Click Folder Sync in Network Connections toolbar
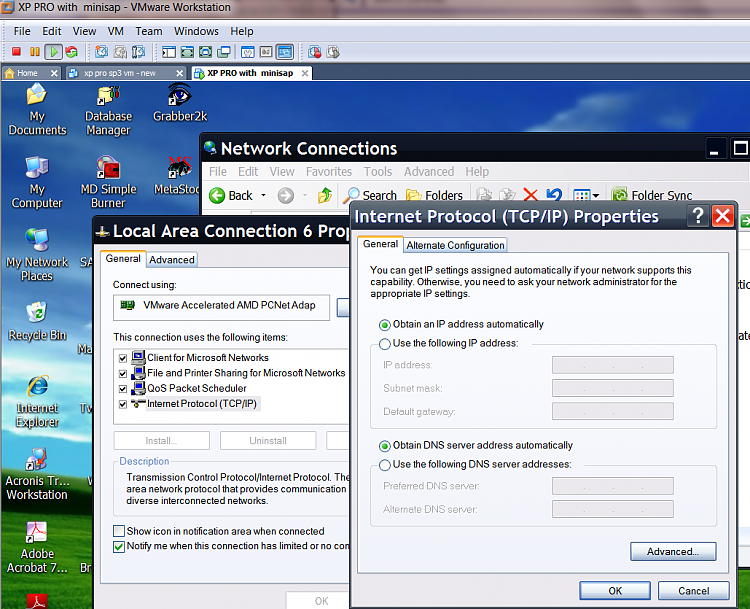750x609 pixels. pyautogui.click(x=652, y=195)
